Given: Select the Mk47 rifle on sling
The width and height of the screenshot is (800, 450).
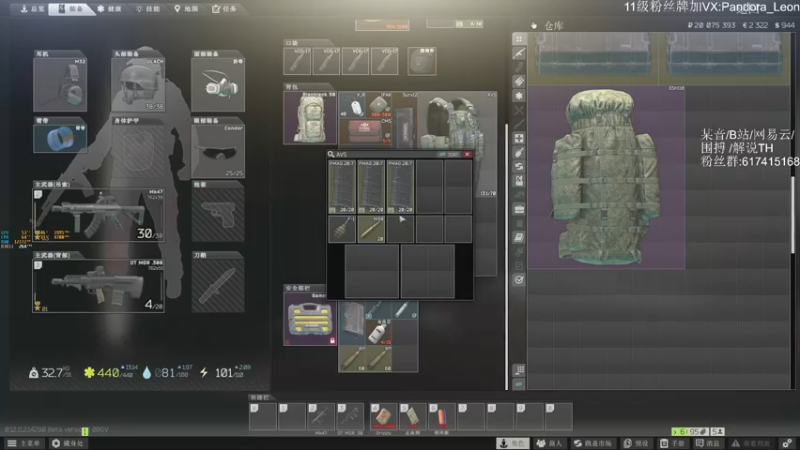Looking at the screenshot, I should [98, 214].
